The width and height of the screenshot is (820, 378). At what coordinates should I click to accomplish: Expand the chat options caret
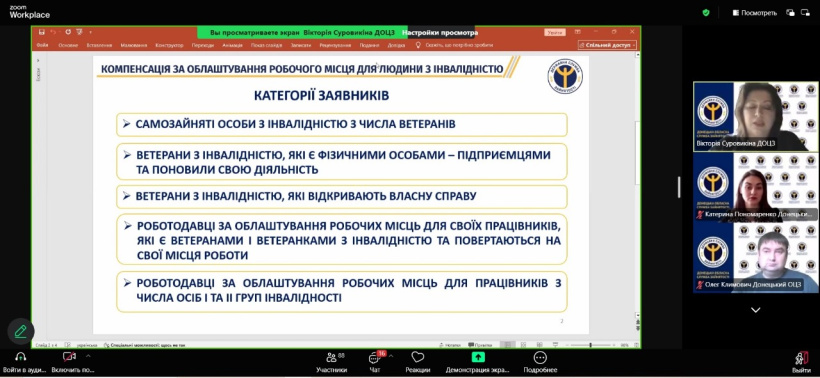click(391, 356)
